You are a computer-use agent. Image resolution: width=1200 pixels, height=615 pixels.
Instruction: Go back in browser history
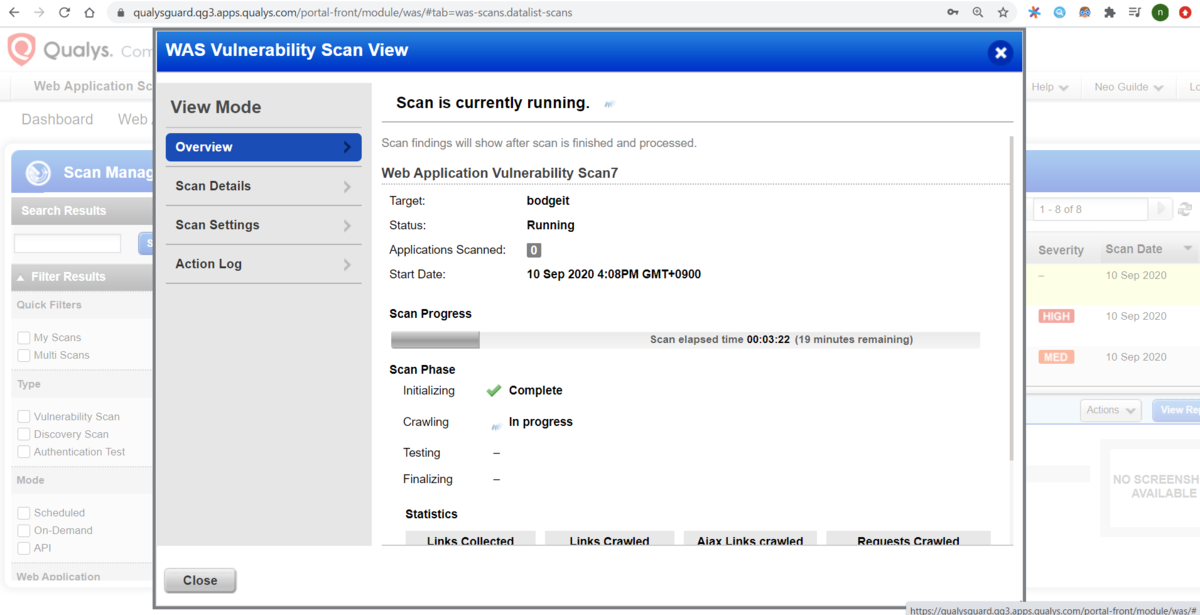14,13
